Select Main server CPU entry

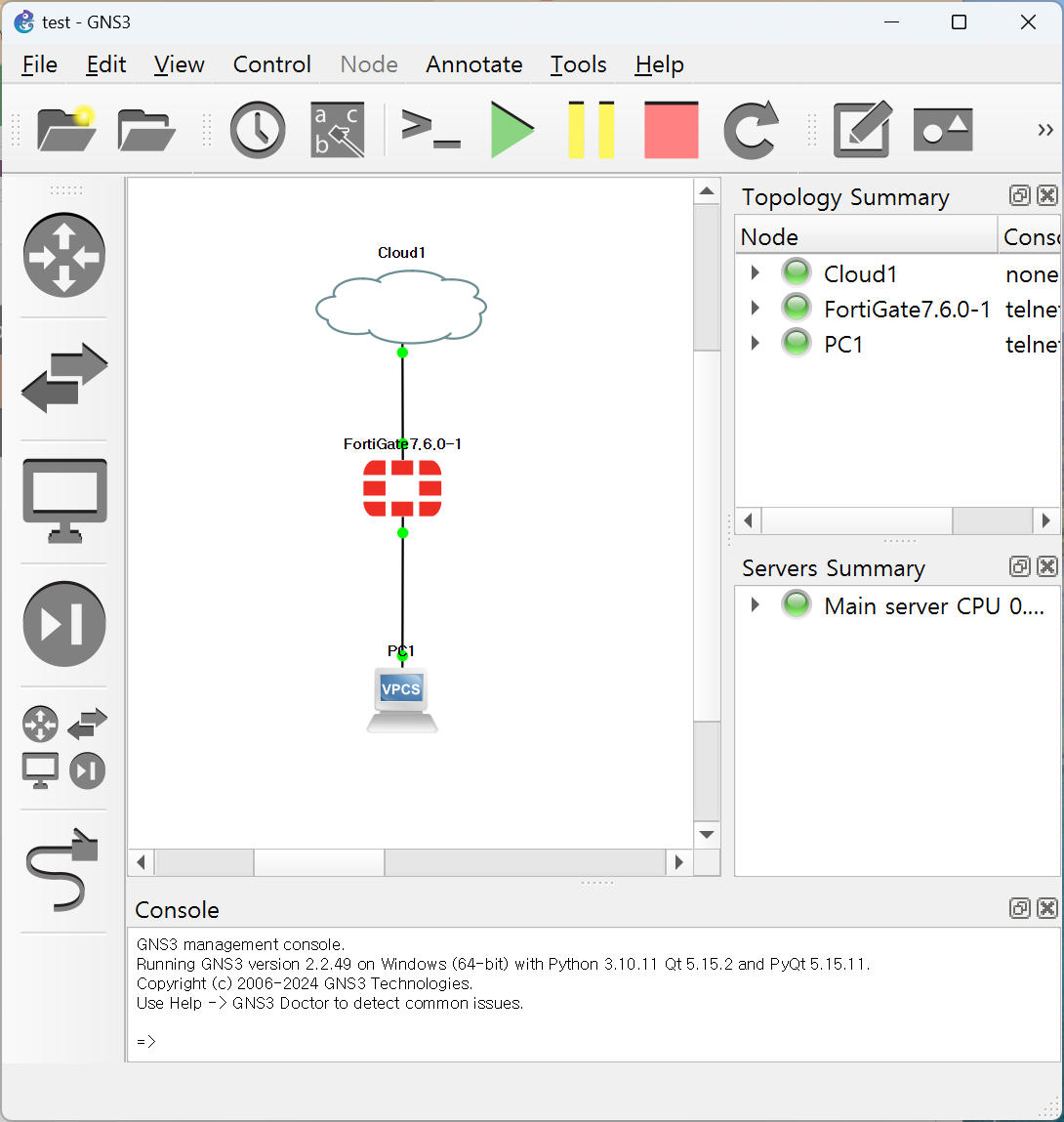click(x=934, y=606)
